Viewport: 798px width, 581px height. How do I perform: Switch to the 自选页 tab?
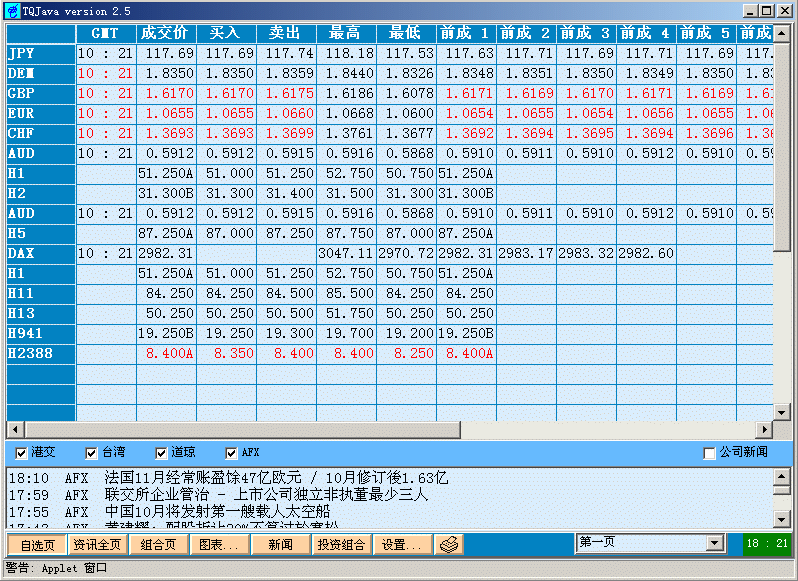tap(37, 544)
